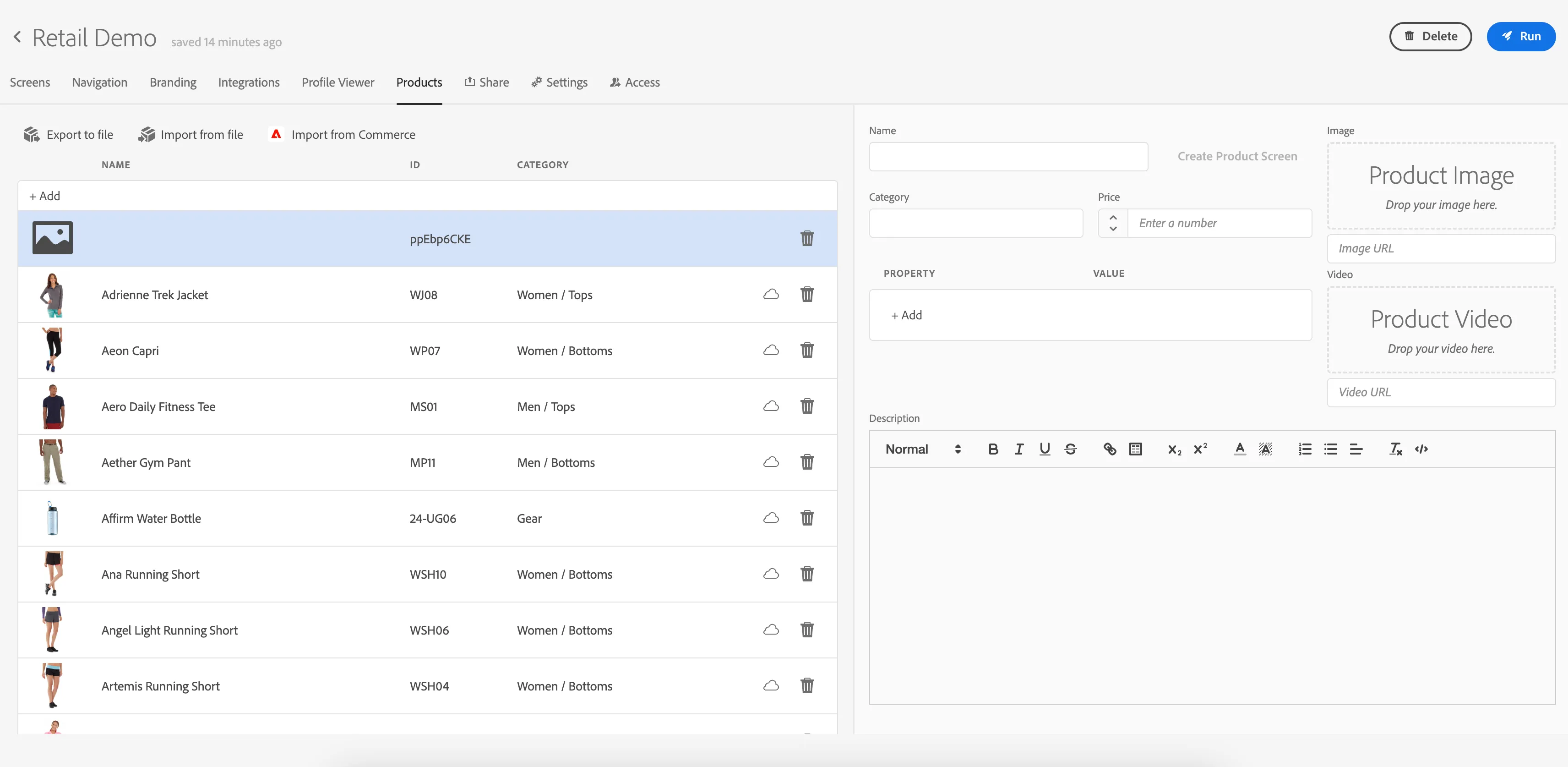Image resolution: width=1568 pixels, height=767 pixels.
Task: Apply italic formatting in description toolbar
Action: pyautogui.click(x=1019, y=449)
